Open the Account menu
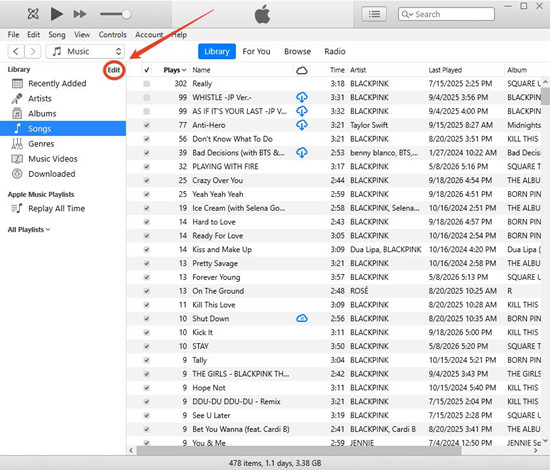This screenshot has height=470, width=550. pyautogui.click(x=149, y=35)
